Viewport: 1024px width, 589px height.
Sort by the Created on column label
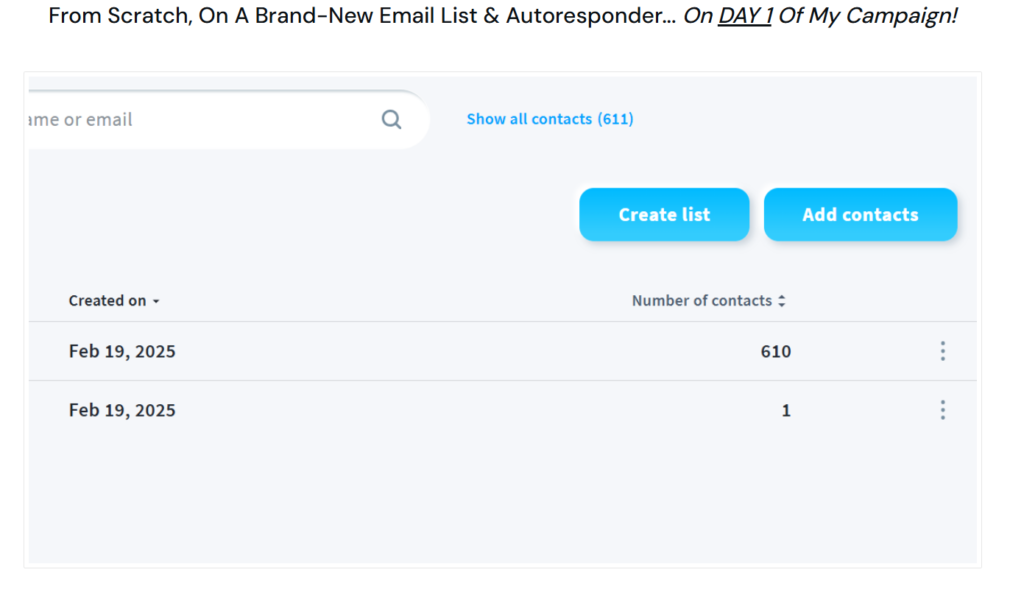[x=107, y=301]
